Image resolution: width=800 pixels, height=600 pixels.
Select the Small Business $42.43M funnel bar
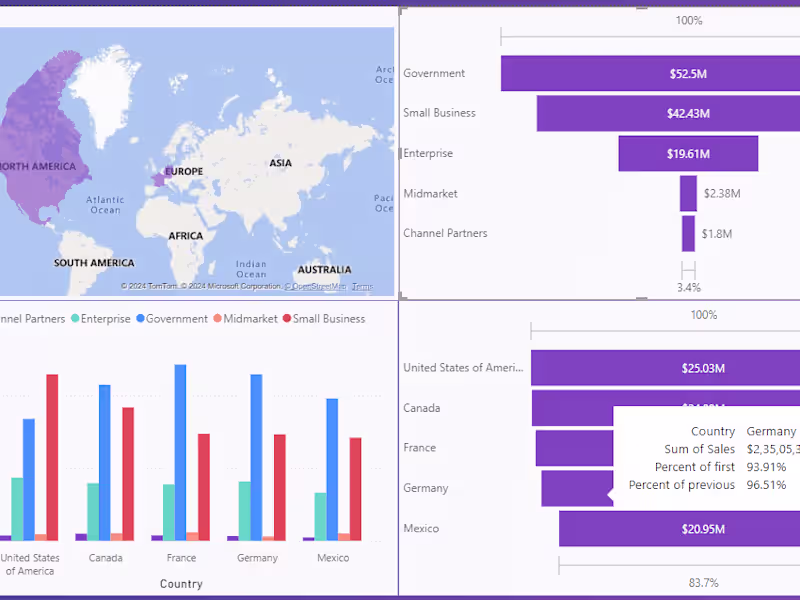(668, 113)
